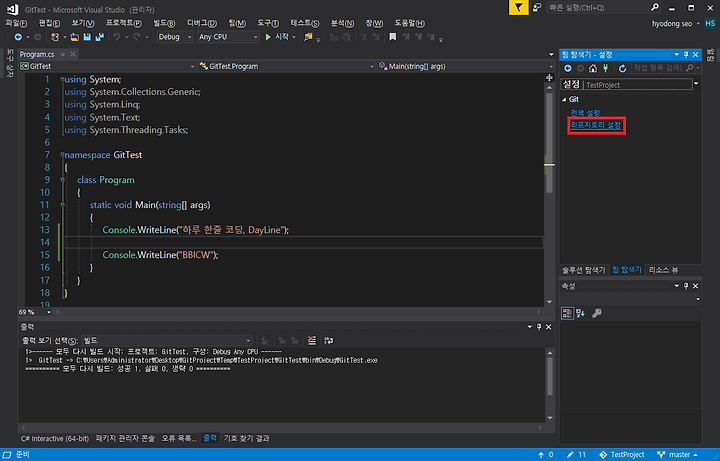Open the 오류 목록 tab at bottom
The width and height of the screenshot is (720, 461).
point(179,439)
